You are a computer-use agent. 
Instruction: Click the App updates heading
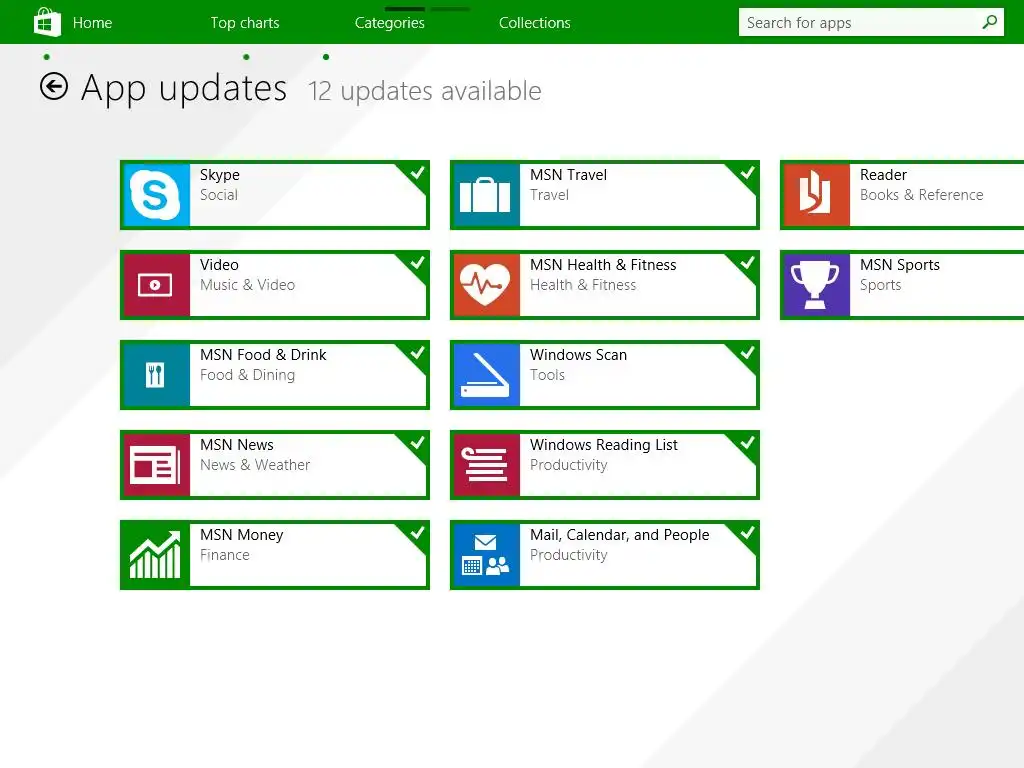[184, 89]
